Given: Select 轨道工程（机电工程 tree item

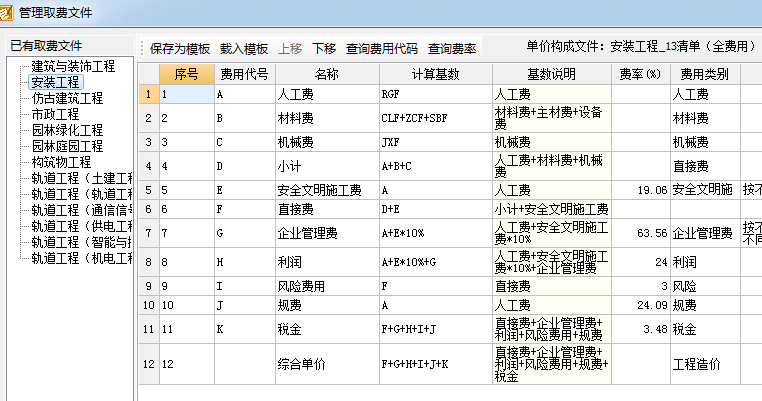Looking at the screenshot, I should tap(82, 259).
